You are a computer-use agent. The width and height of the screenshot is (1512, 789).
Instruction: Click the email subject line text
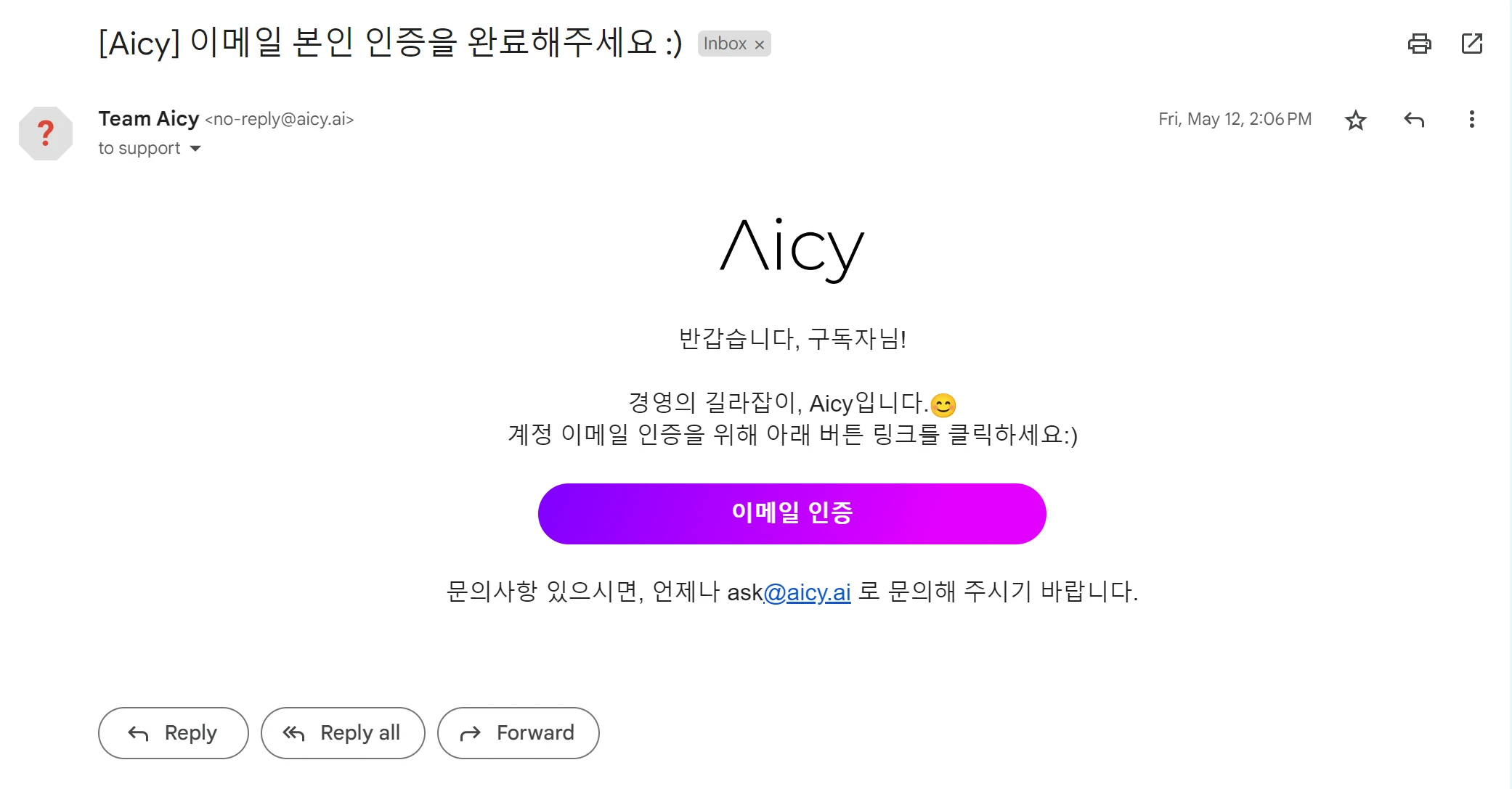391,43
